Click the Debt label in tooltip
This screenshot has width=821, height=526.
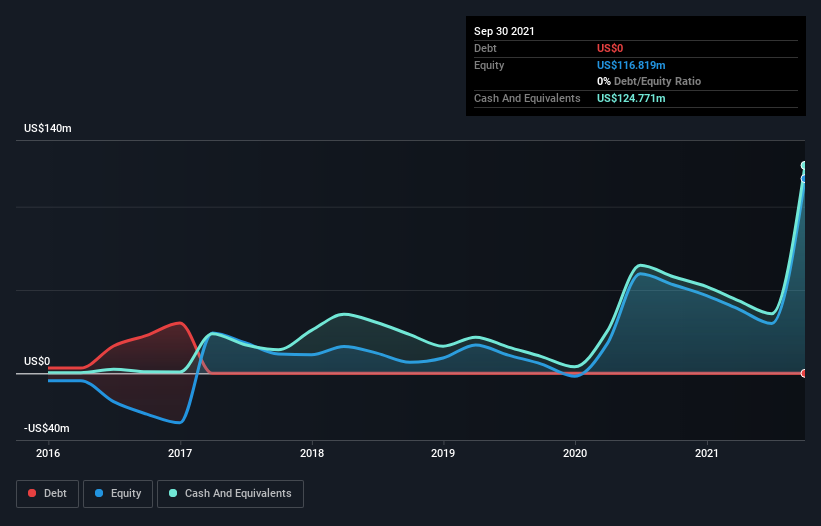coord(485,48)
